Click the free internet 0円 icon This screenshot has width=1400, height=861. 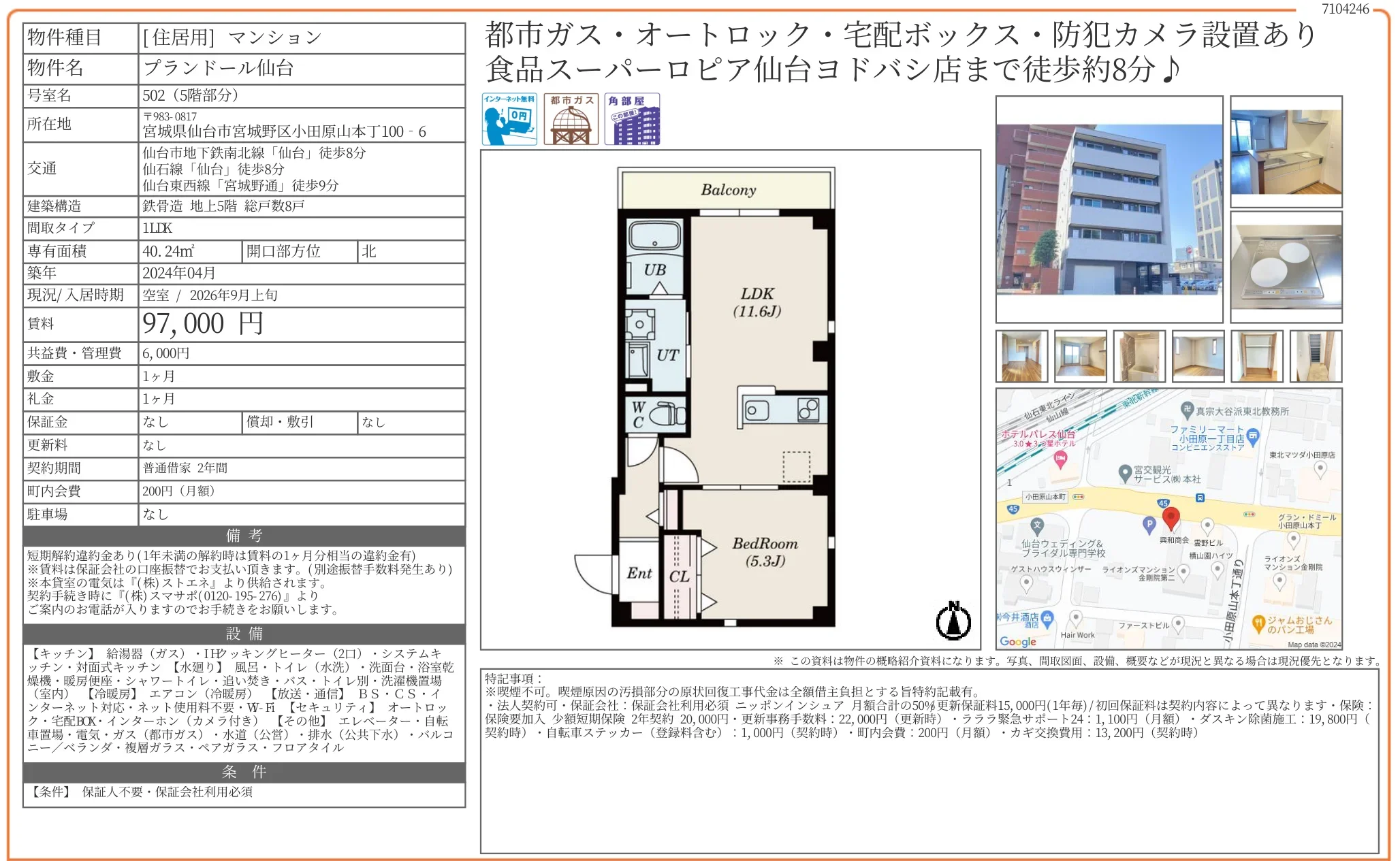tap(509, 119)
